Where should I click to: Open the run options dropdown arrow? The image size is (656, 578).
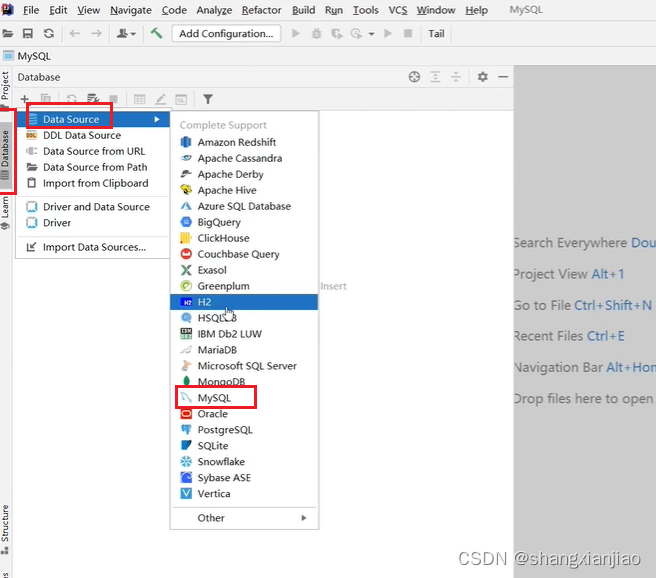[371, 34]
